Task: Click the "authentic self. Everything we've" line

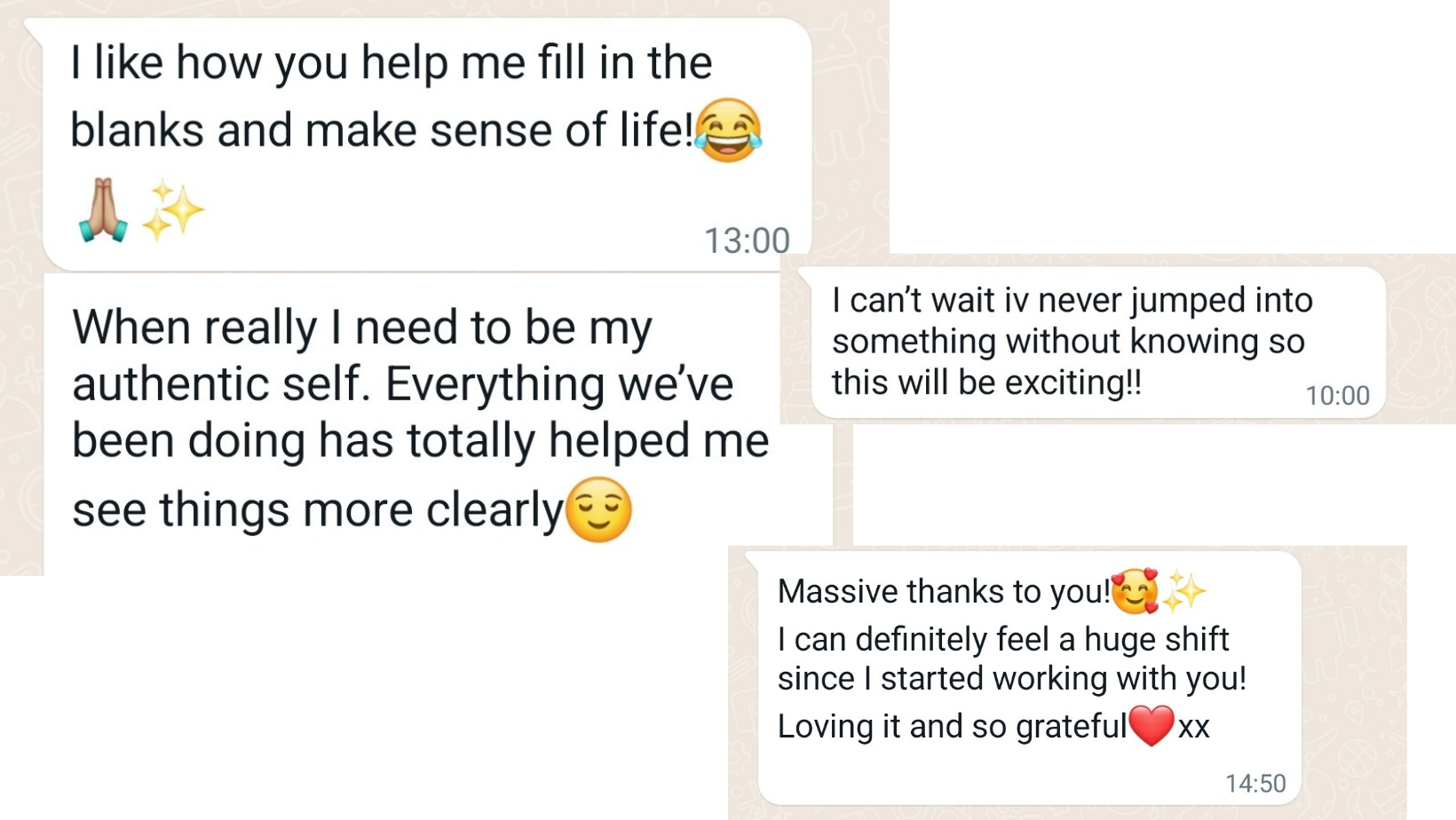Action: point(402,384)
